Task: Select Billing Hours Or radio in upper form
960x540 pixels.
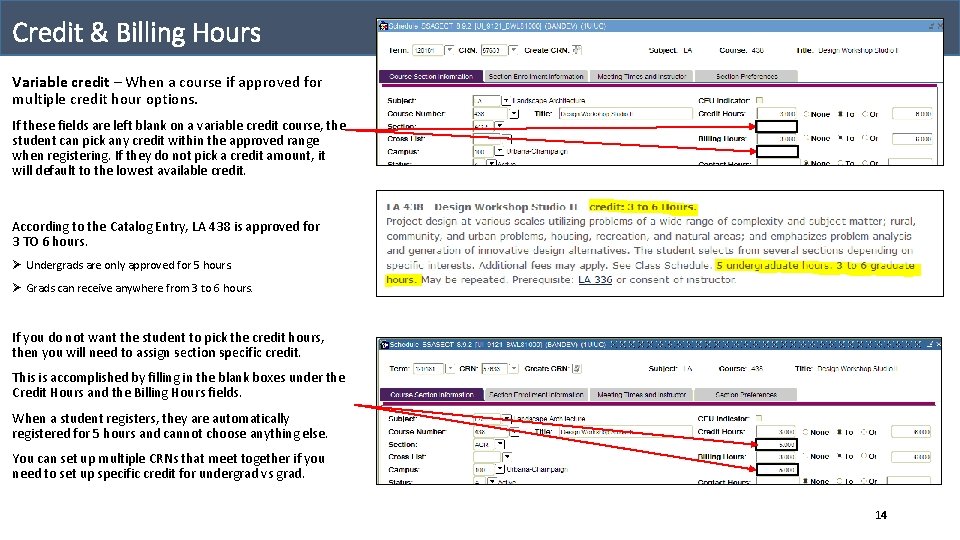Action: click(865, 138)
